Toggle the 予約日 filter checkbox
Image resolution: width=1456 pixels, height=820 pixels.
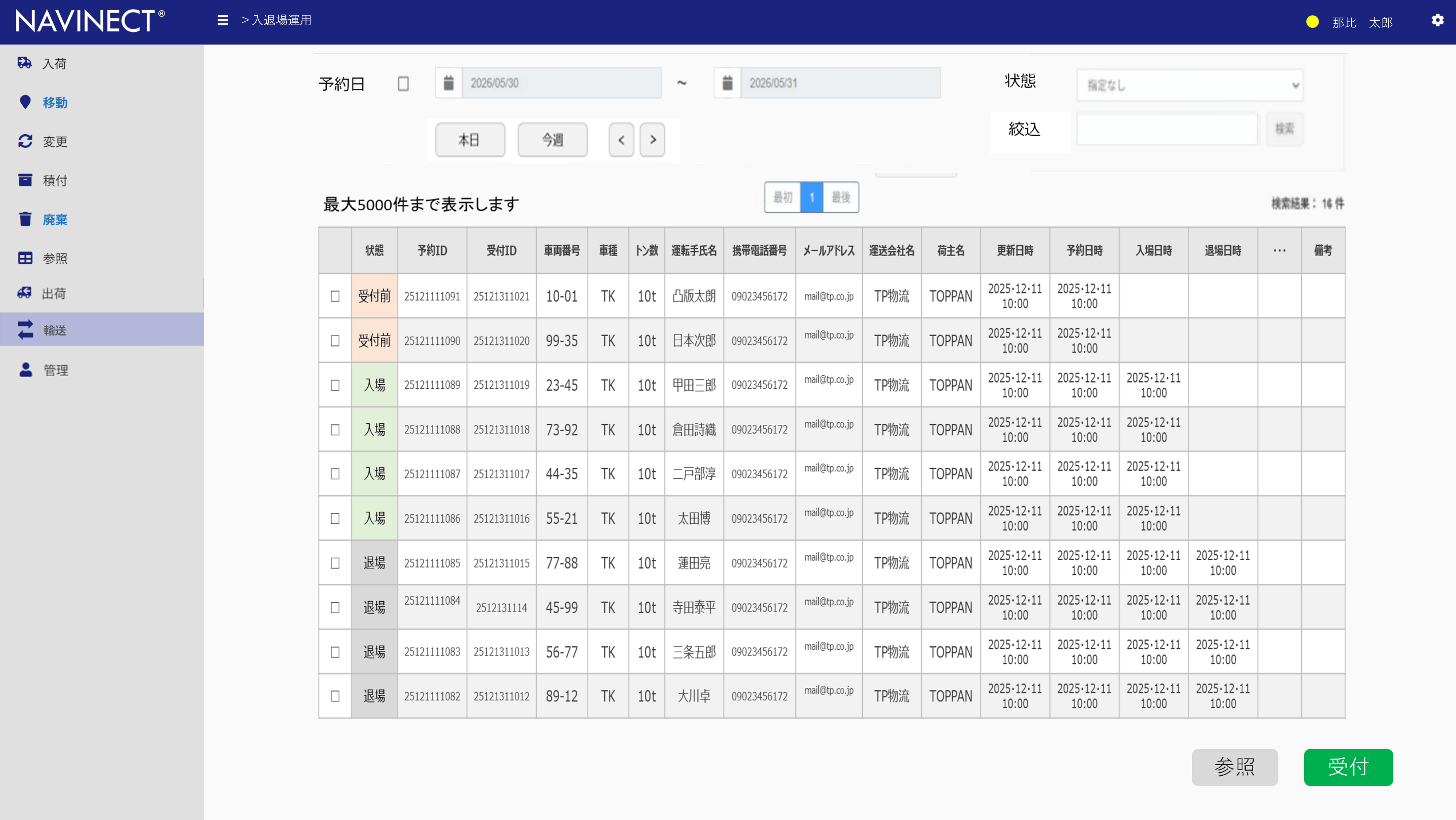(x=403, y=83)
